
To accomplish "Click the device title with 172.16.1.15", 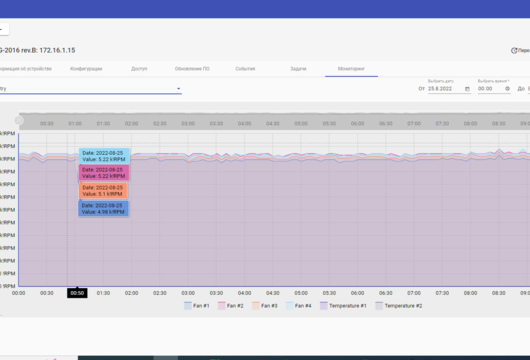I will [38, 50].
